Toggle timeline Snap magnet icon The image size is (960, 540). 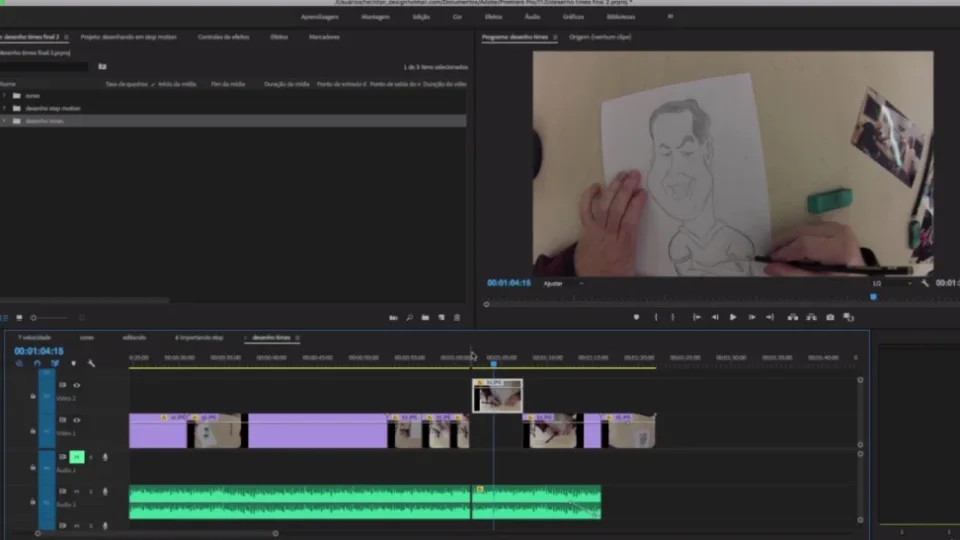[x=37, y=363]
